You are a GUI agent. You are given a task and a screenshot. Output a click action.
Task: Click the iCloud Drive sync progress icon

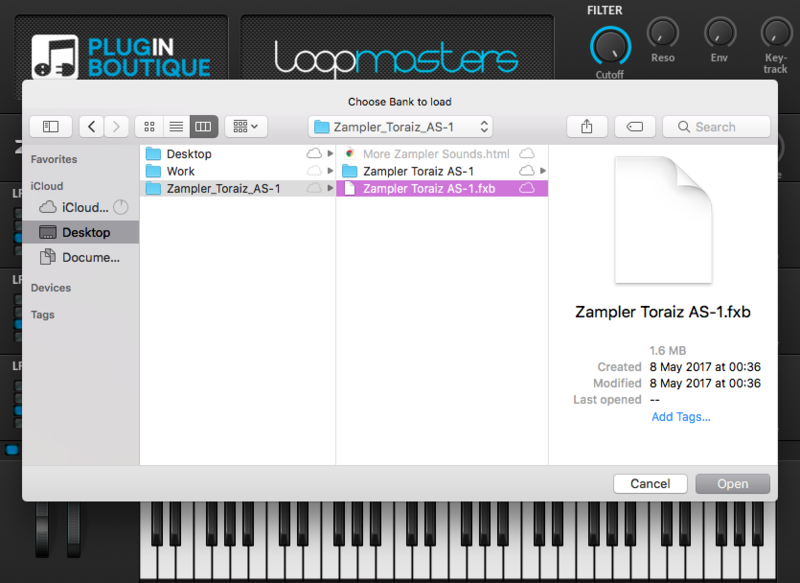[x=121, y=207]
